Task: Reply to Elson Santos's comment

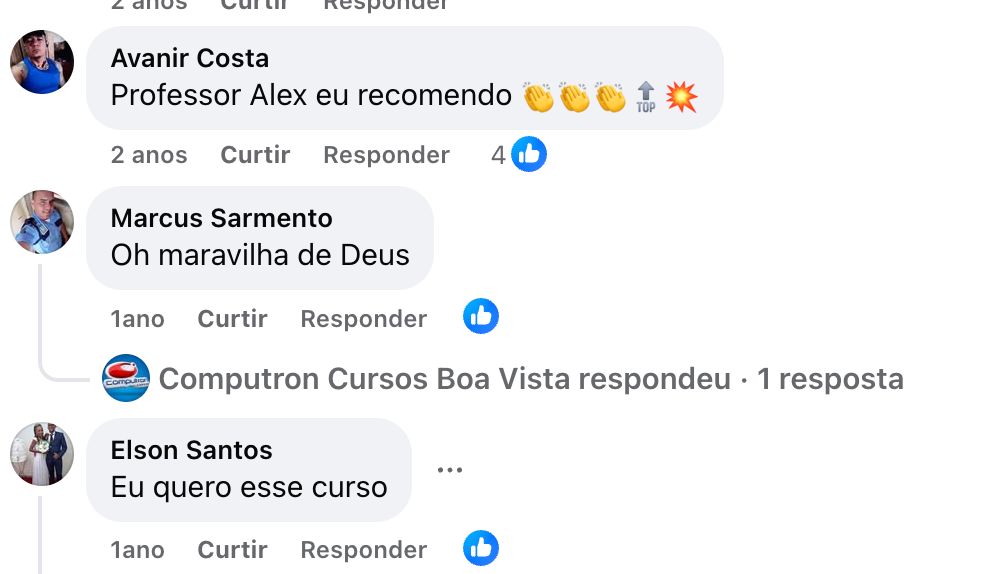Action: [x=363, y=550]
